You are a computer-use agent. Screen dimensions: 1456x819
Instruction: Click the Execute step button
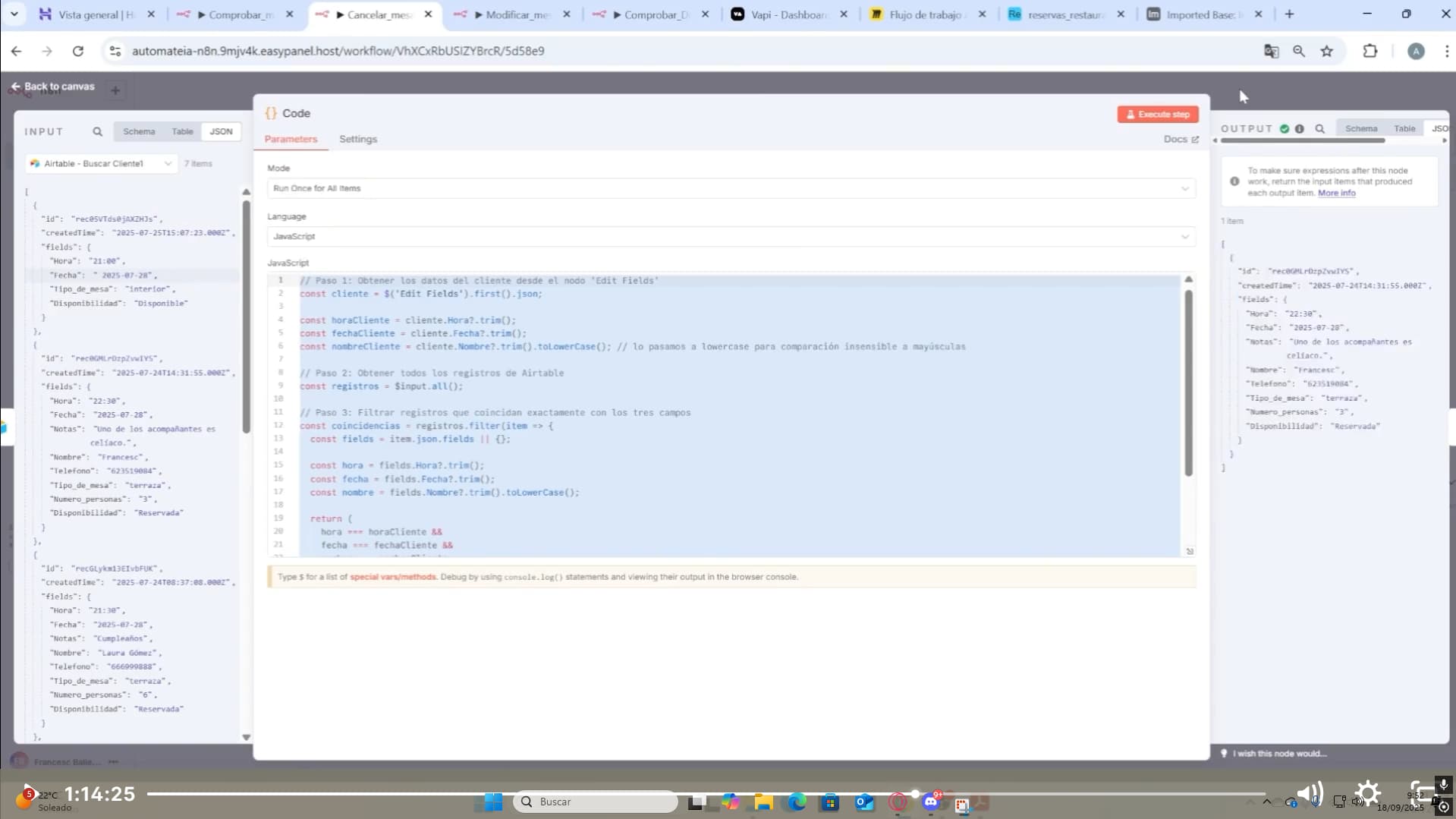point(1158,114)
